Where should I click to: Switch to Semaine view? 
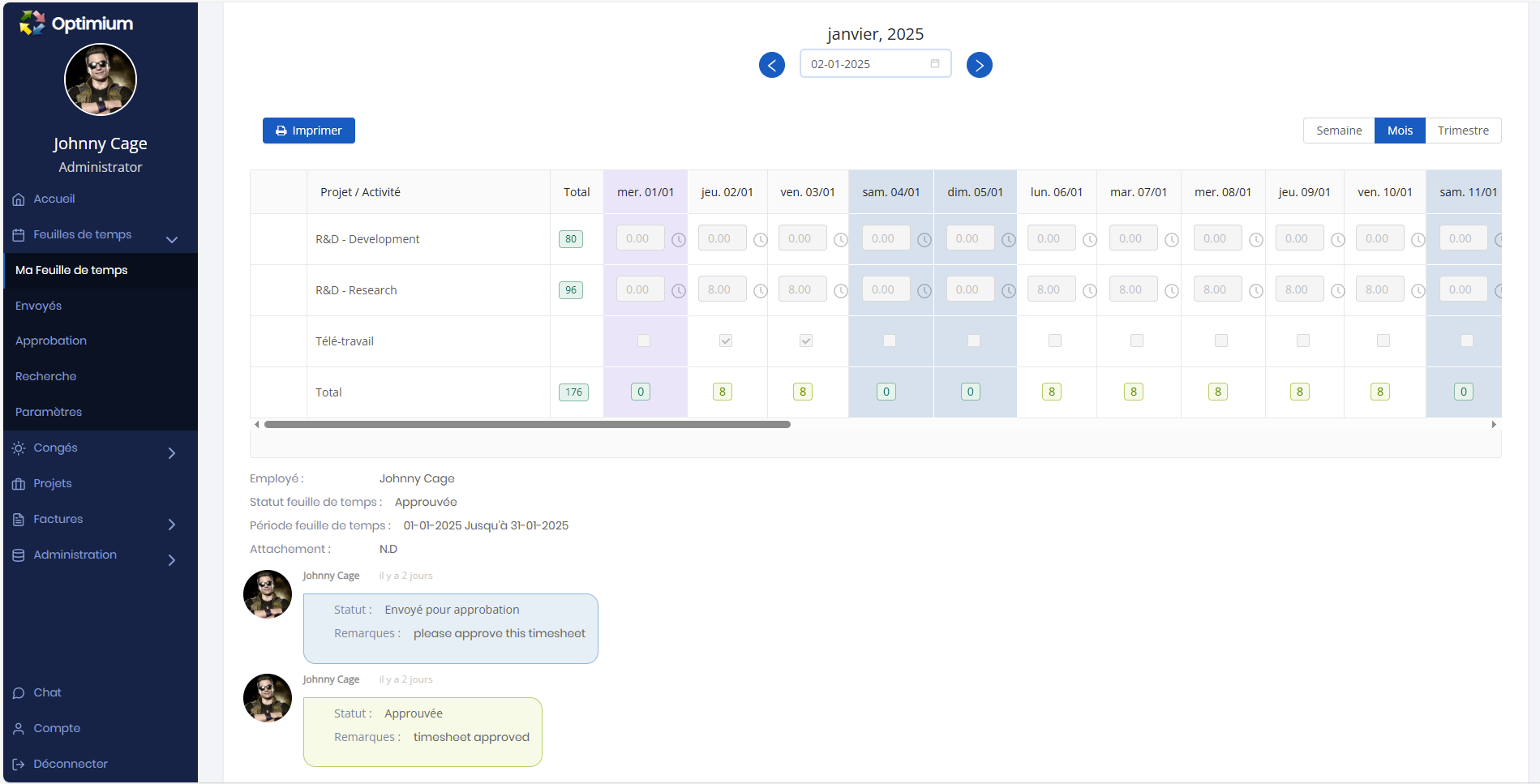pos(1338,131)
